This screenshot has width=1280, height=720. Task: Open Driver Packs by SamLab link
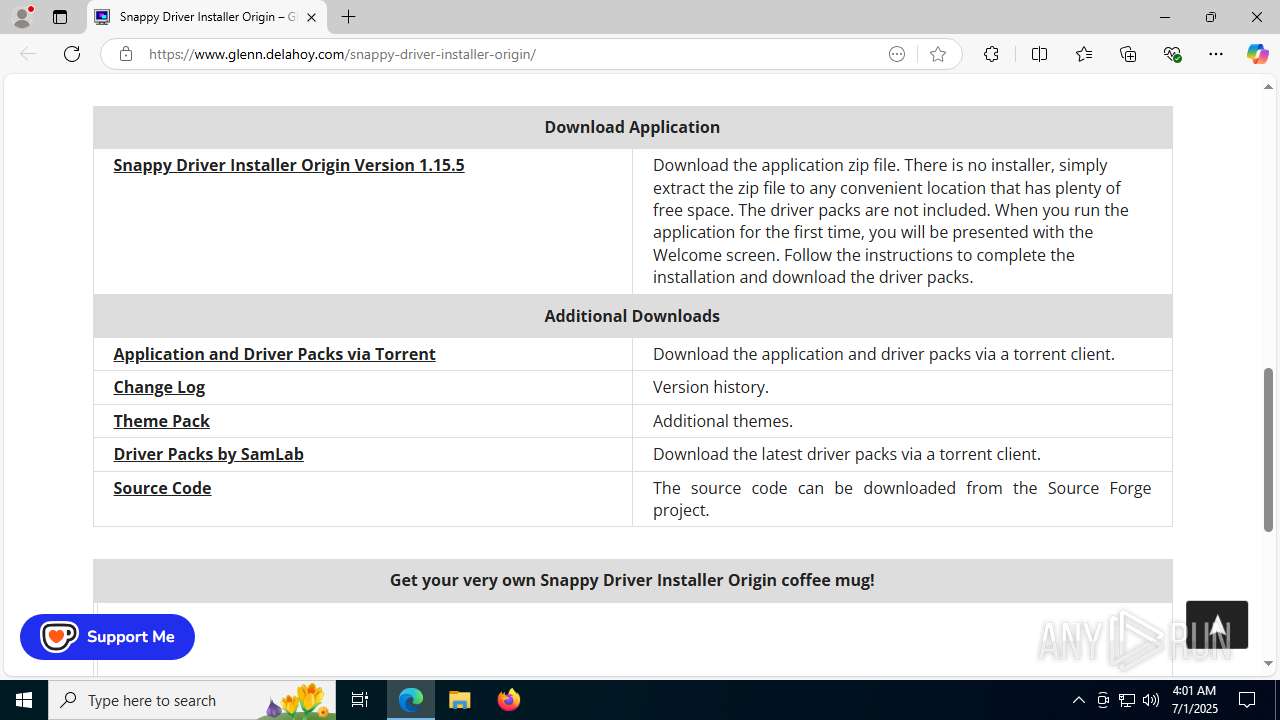[x=208, y=454]
